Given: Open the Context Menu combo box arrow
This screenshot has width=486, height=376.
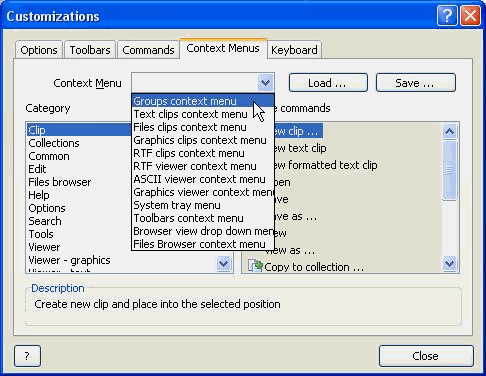Looking at the screenshot, I should coord(265,82).
